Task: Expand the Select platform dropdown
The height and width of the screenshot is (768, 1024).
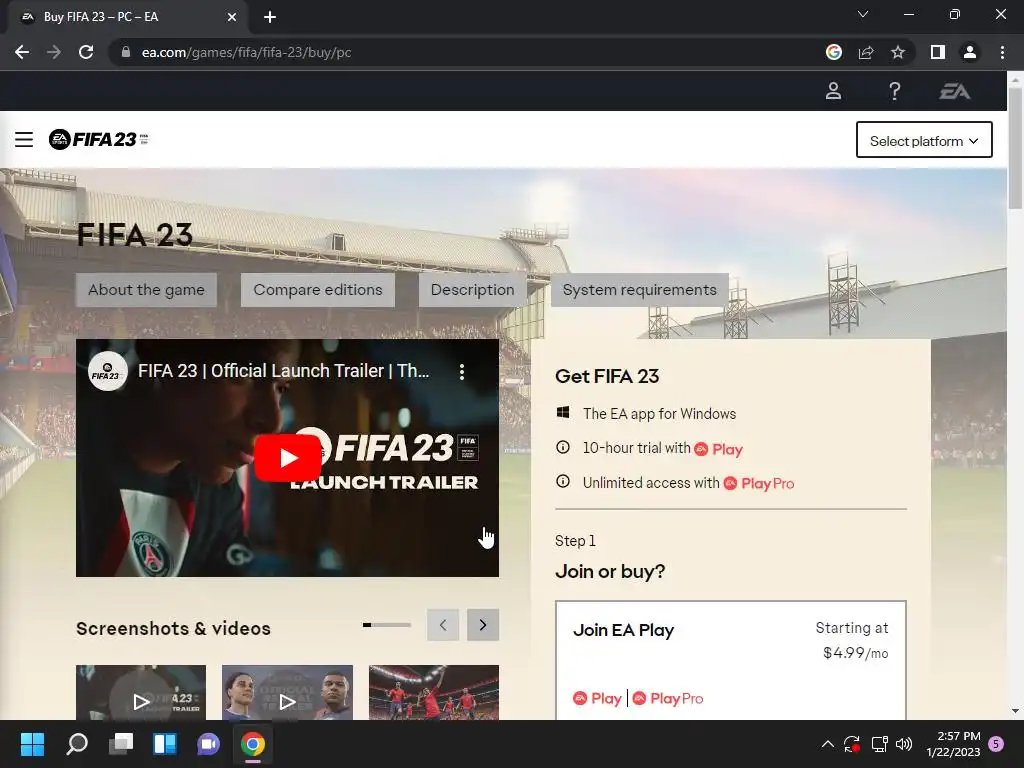Action: pos(924,140)
